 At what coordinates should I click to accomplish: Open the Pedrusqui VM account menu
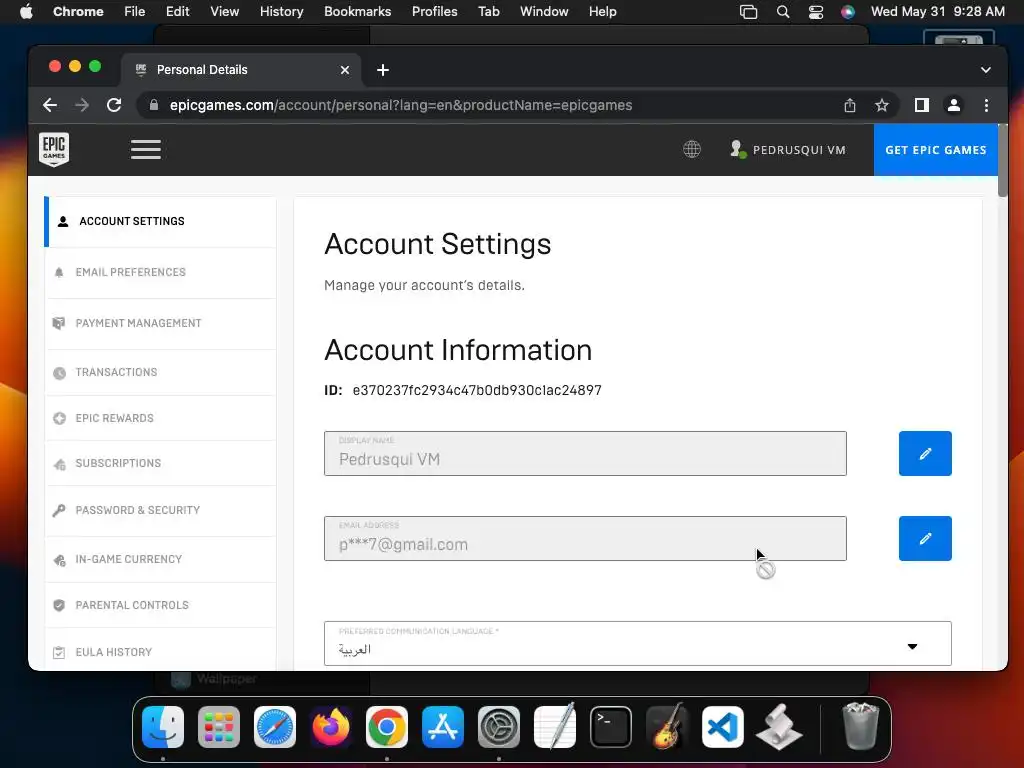tap(788, 150)
